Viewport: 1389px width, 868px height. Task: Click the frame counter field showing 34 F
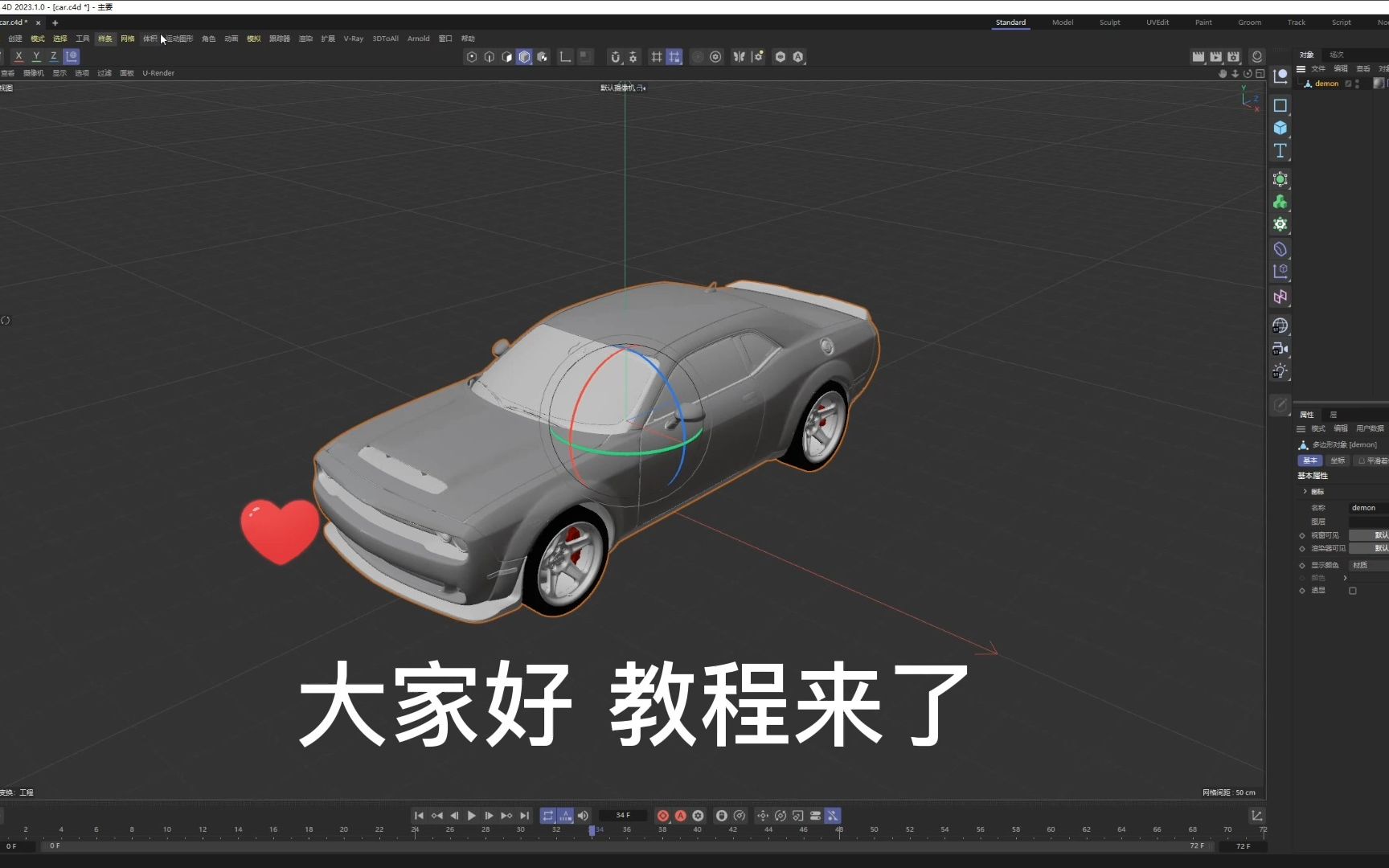coord(623,815)
